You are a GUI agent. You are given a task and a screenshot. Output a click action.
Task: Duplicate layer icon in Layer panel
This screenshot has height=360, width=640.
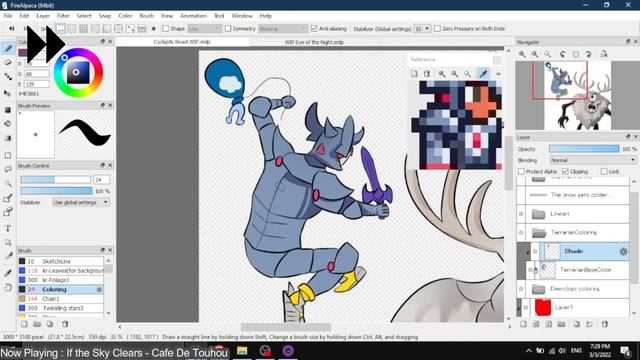(x=576, y=324)
